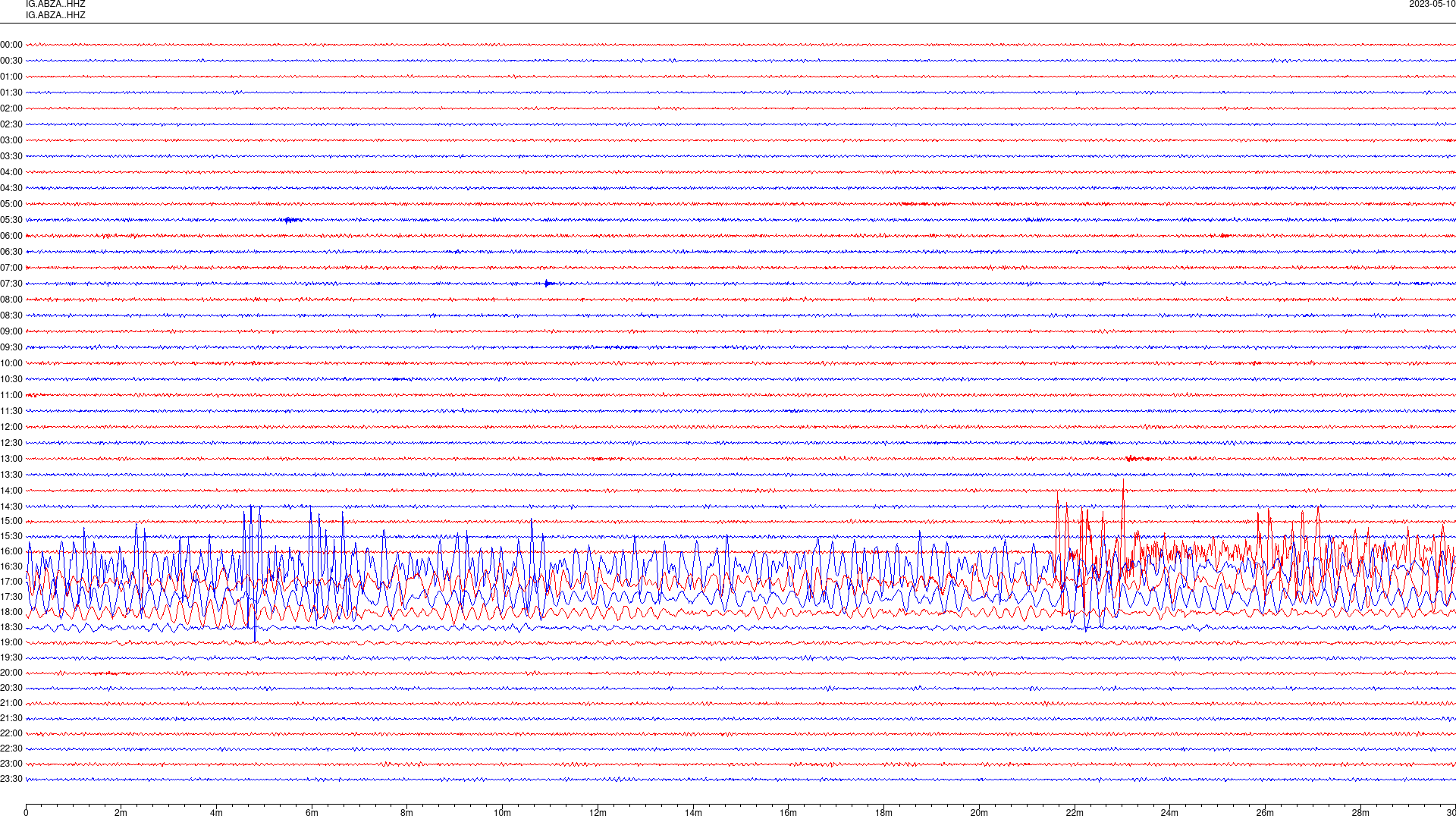This screenshot has height=819, width=1456.
Task: Click the 09:00 time row label
Action: [11, 331]
